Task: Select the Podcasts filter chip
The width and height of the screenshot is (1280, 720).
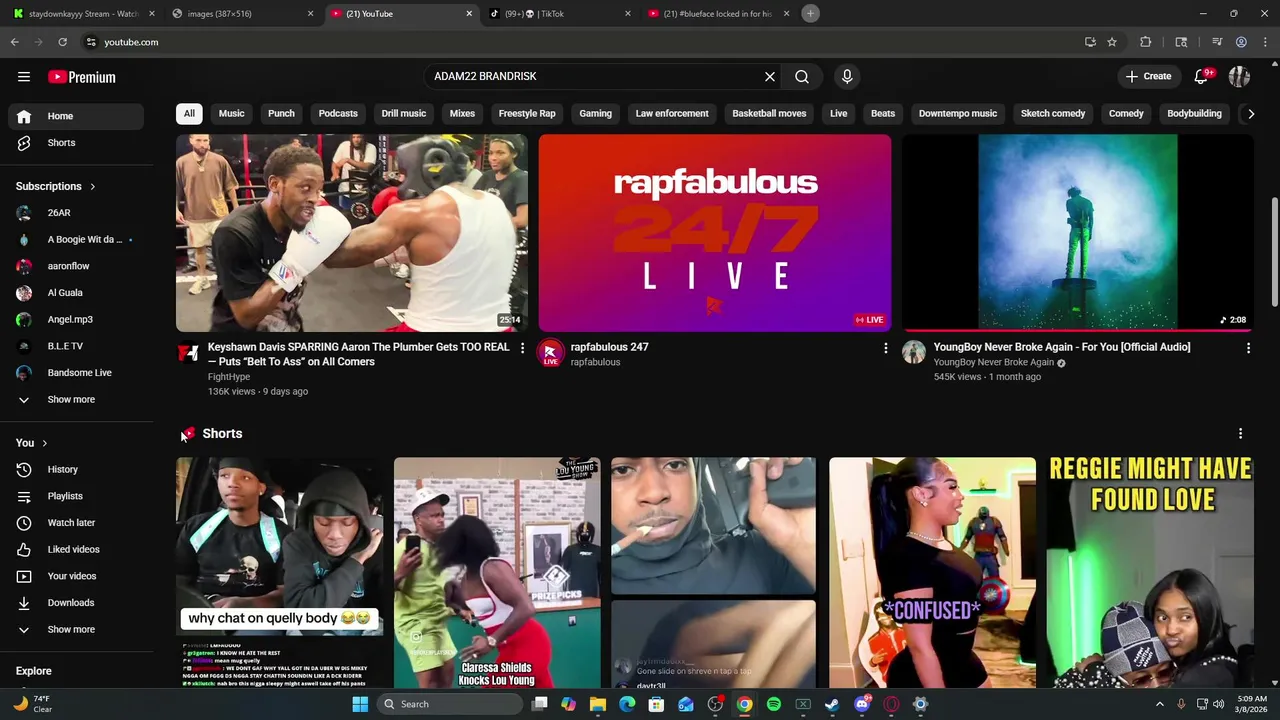Action: pyautogui.click(x=338, y=114)
